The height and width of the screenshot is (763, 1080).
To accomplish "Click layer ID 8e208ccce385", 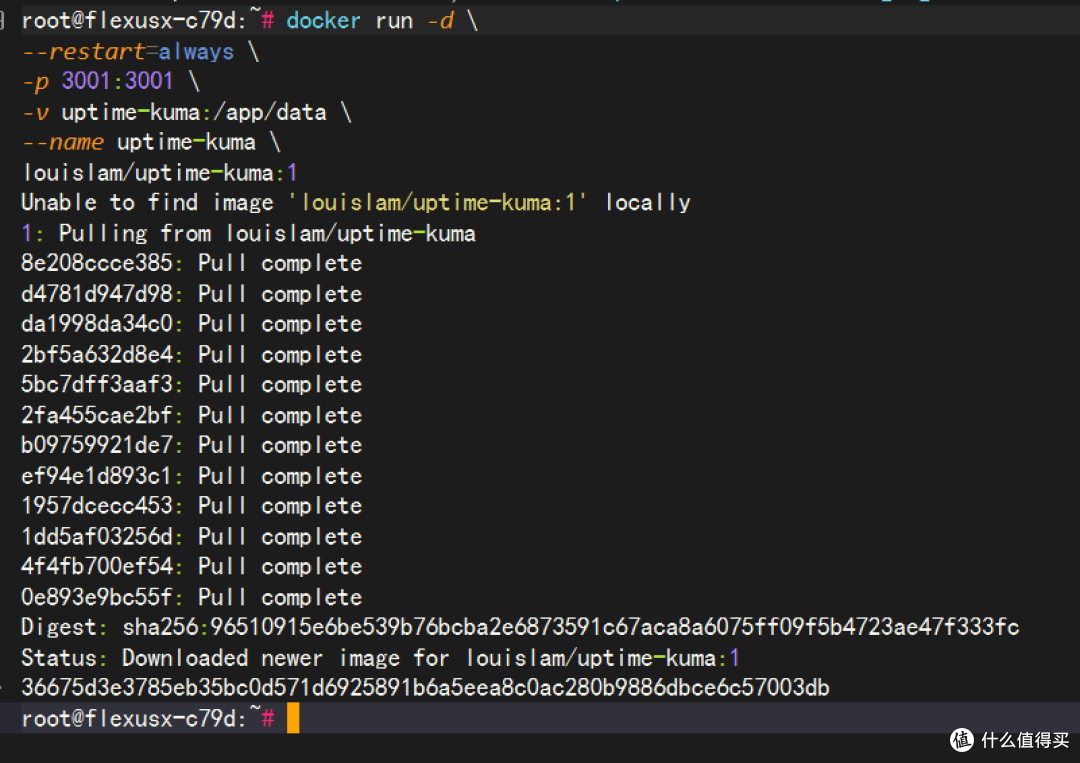I will coord(96,263).
